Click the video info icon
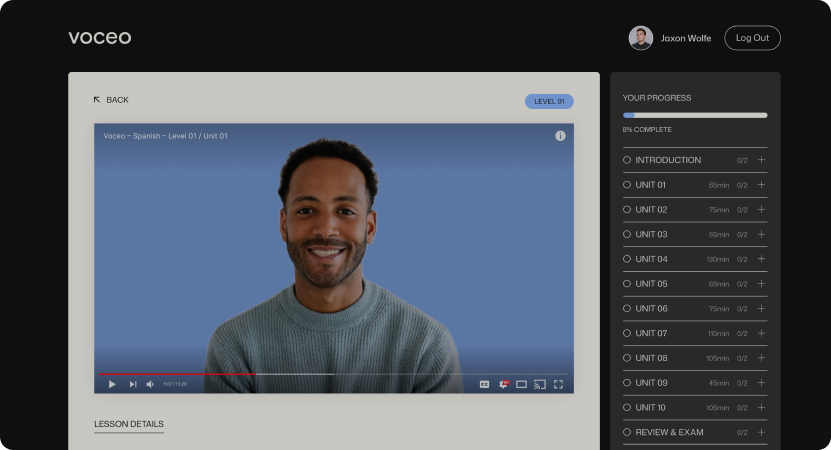This screenshot has width=831, height=450. (560, 136)
